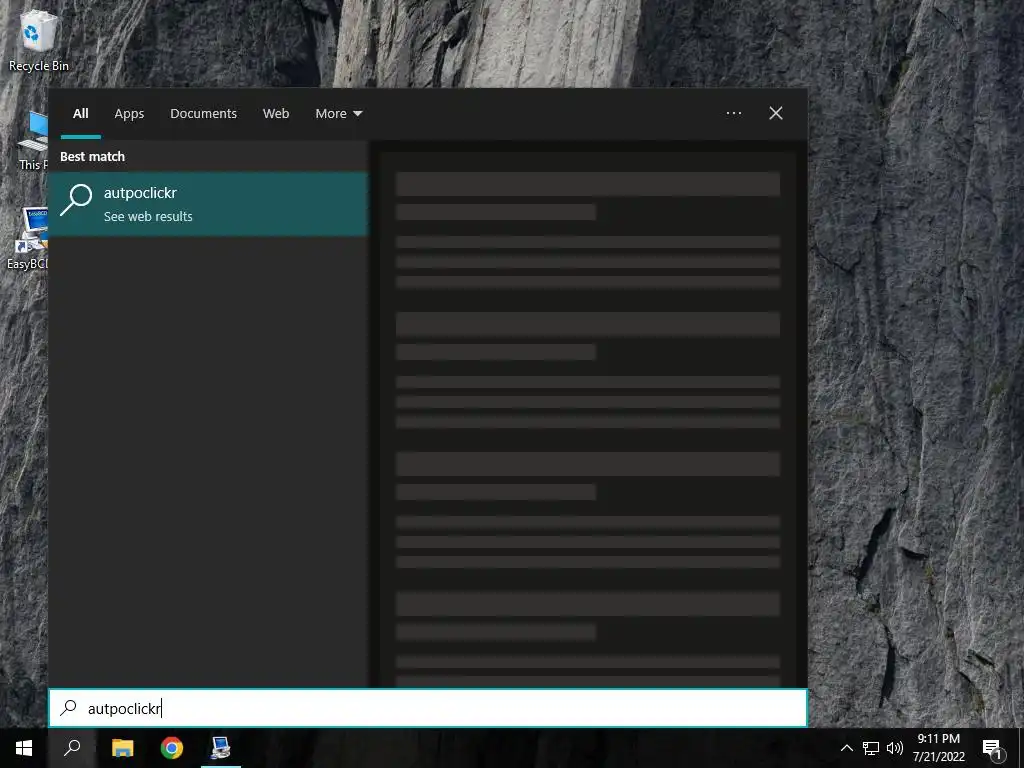Focus the search input containing autpoclickr
The width and height of the screenshot is (1024, 768).
[428, 708]
